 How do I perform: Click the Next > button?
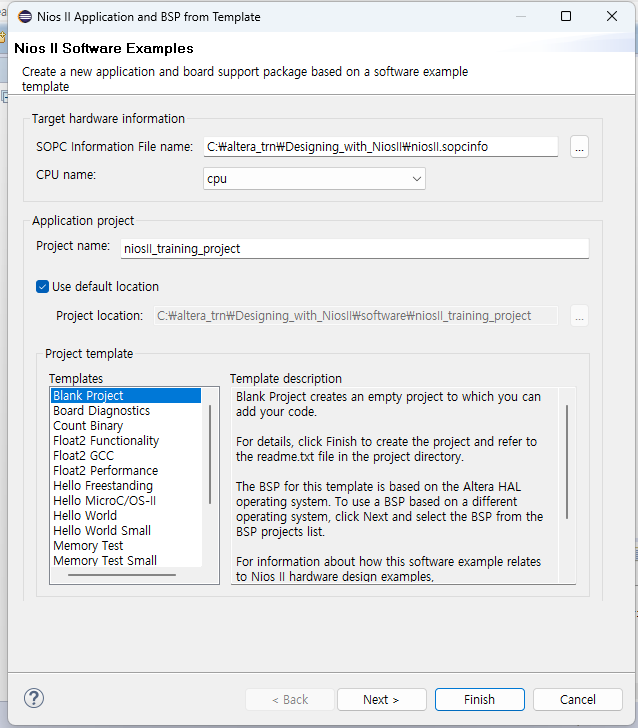382,700
